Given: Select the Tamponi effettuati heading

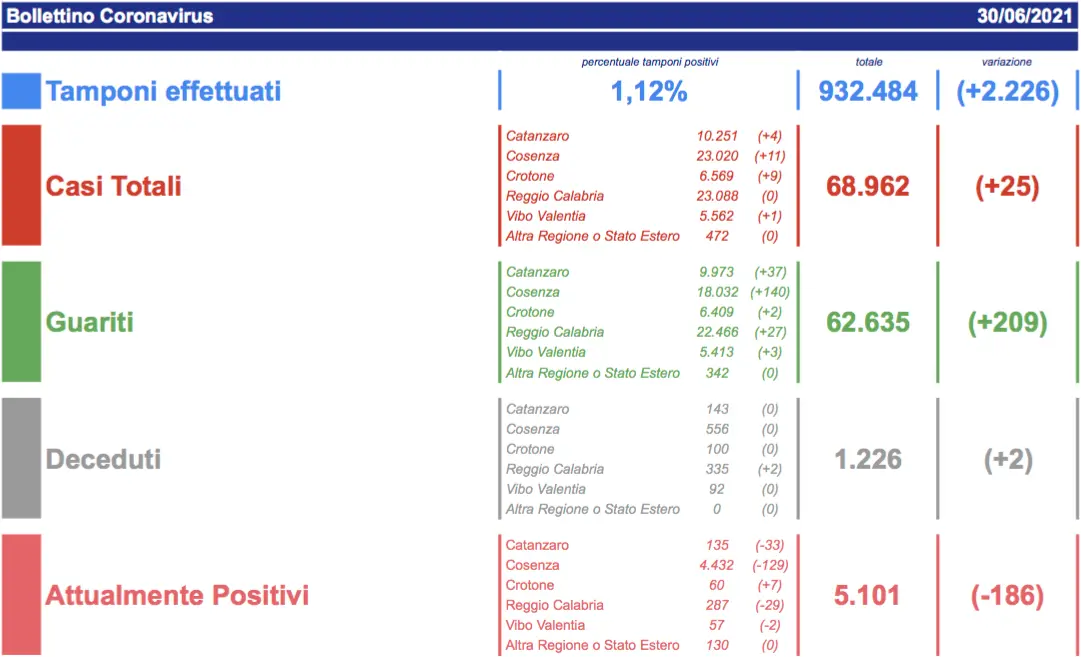Looking at the screenshot, I should [x=163, y=92].
